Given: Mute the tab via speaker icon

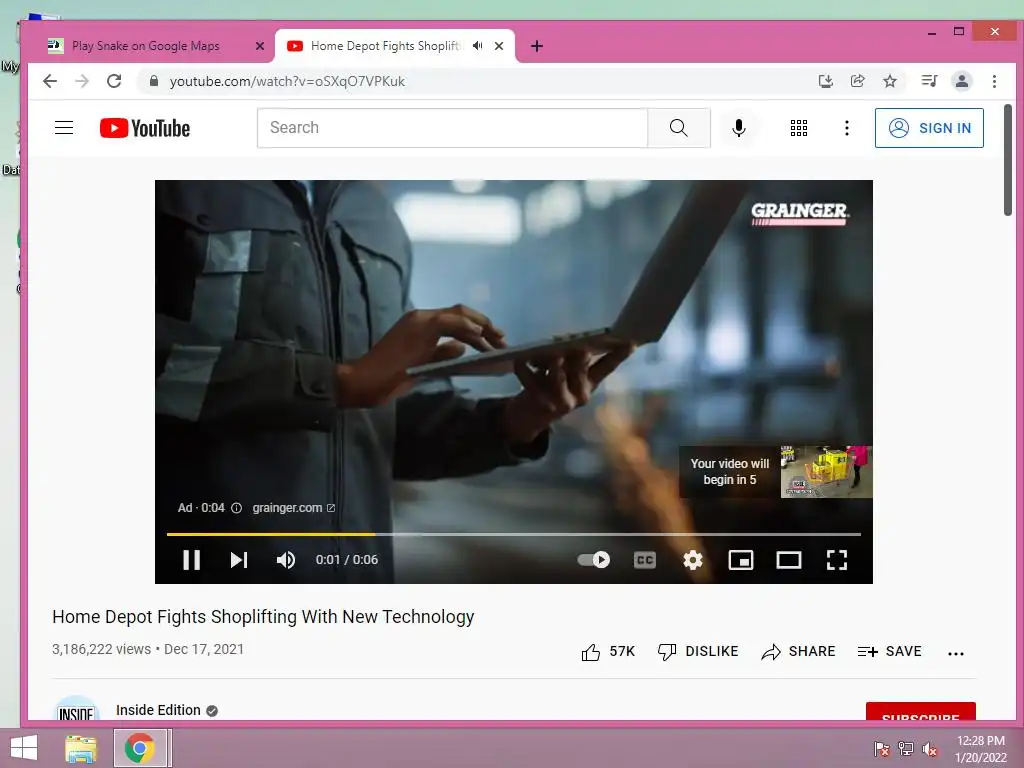Looking at the screenshot, I should coord(478,46).
